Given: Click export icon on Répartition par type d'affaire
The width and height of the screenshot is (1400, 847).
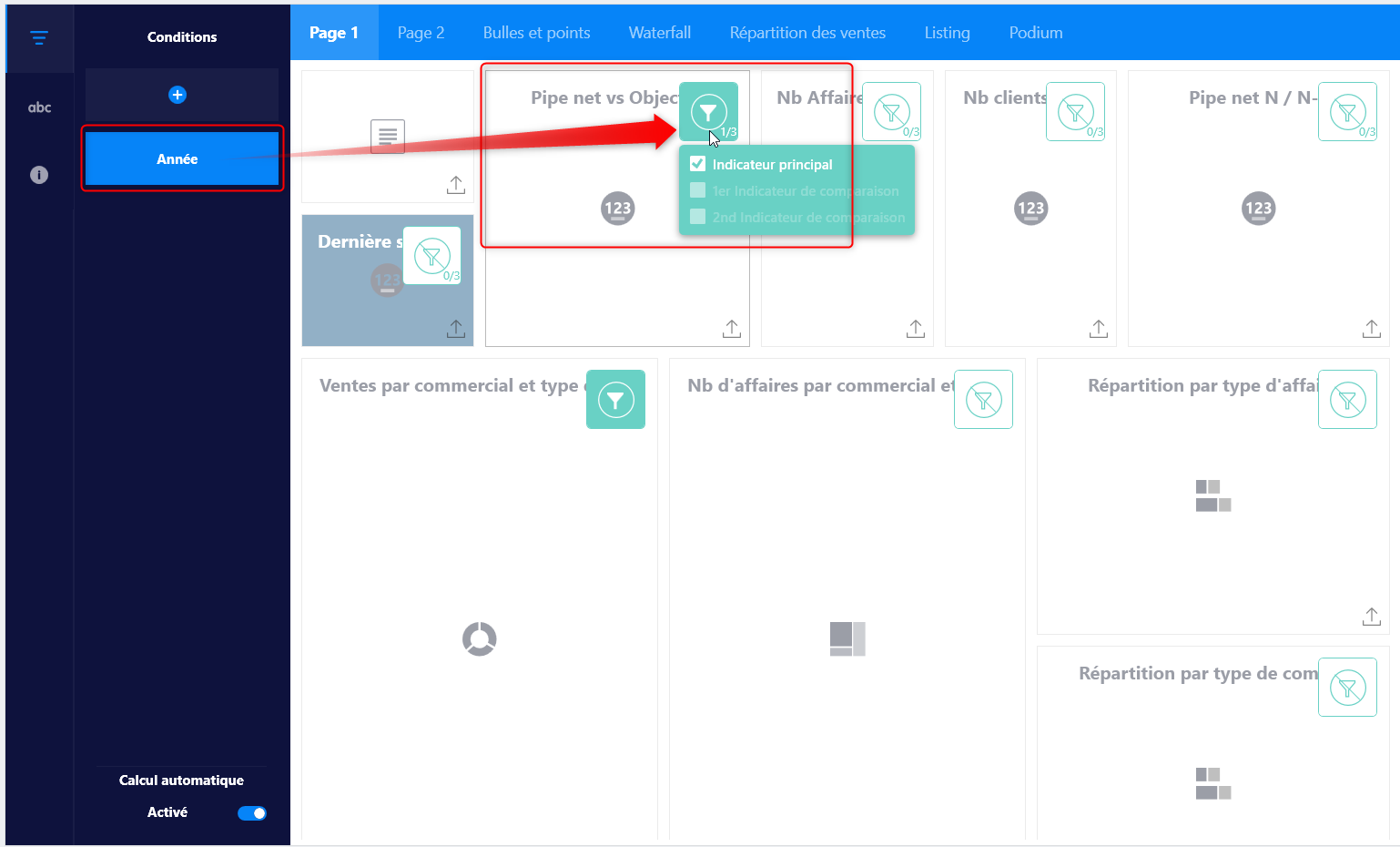Looking at the screenshot, I should (x=1371, y=617).
